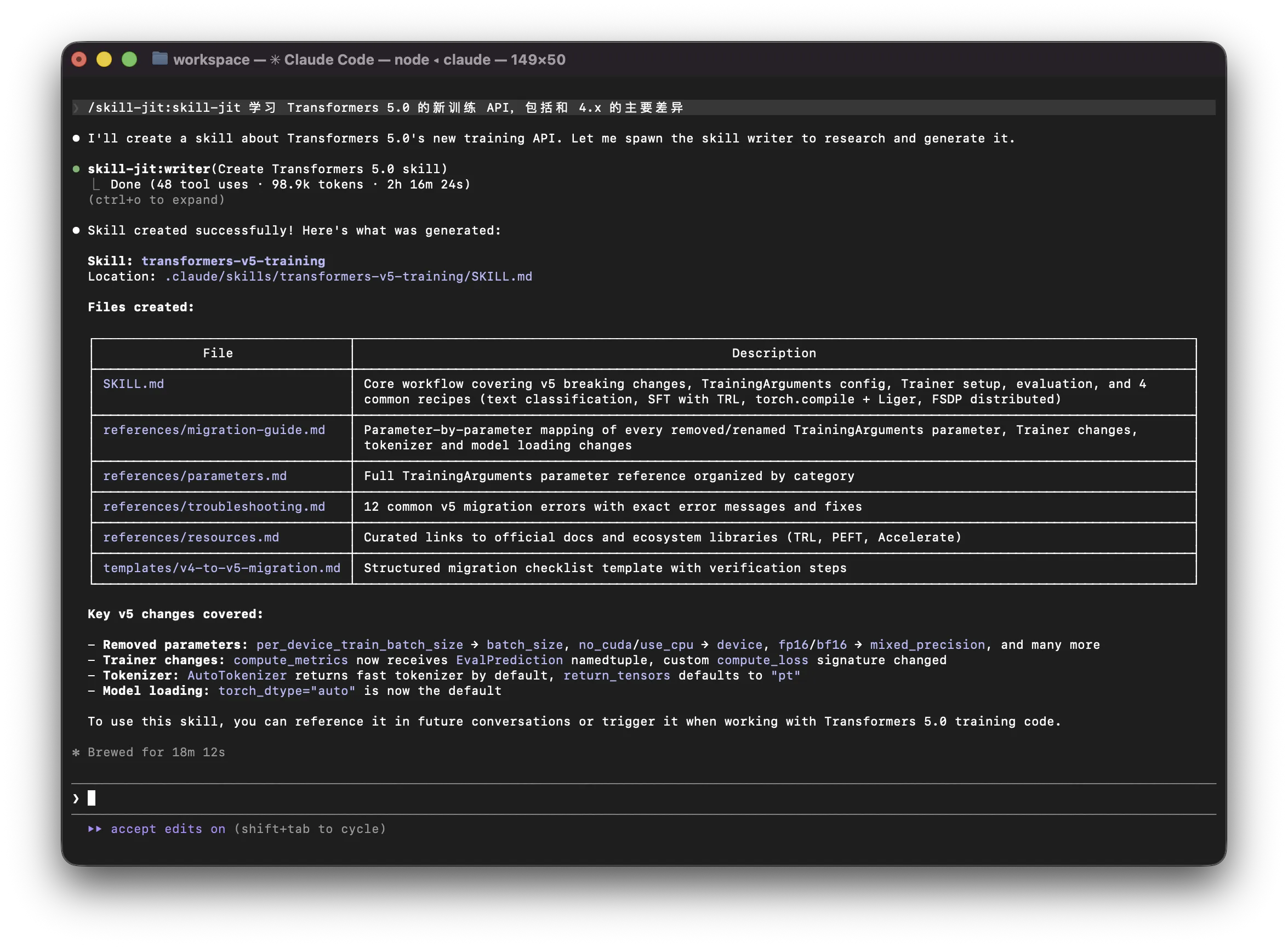Click the prompt chevron at input line
1288x947 pixels.
point(76,798)
